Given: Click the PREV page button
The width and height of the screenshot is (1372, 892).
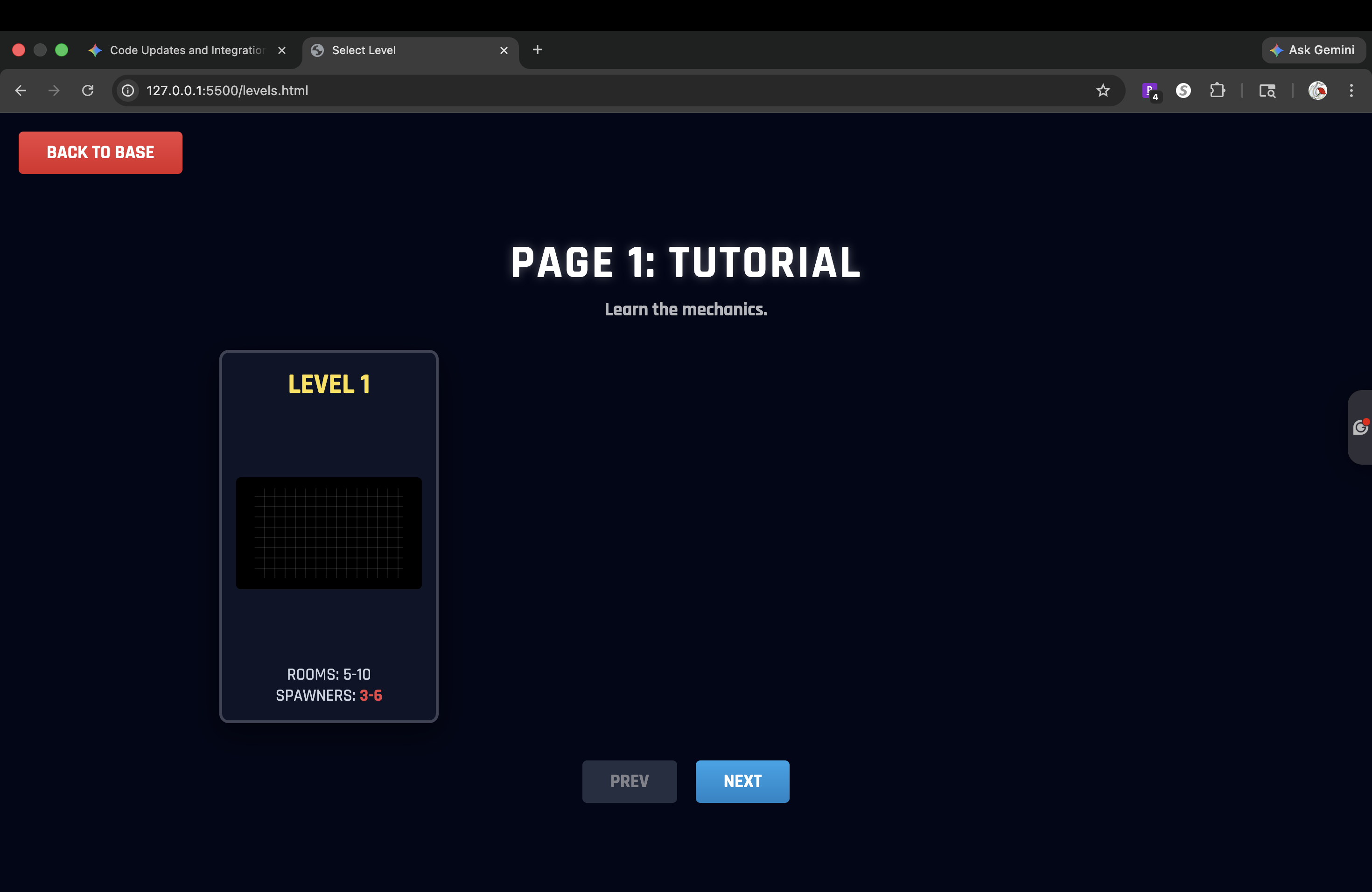Looking at the screenshot, I should (x=629, y=781).
